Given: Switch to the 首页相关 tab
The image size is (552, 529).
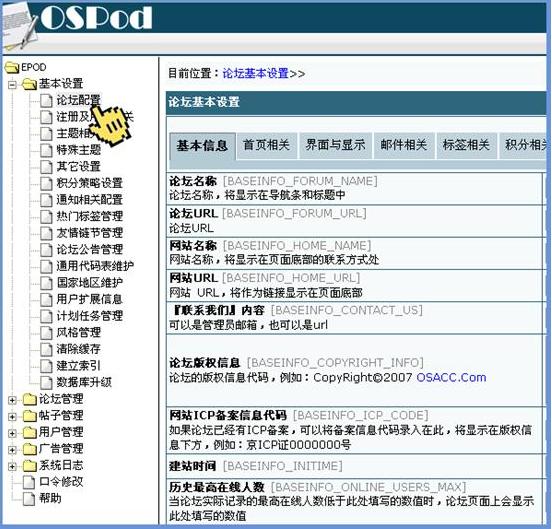Looking at the screenshot, I should tap(267, 145).
